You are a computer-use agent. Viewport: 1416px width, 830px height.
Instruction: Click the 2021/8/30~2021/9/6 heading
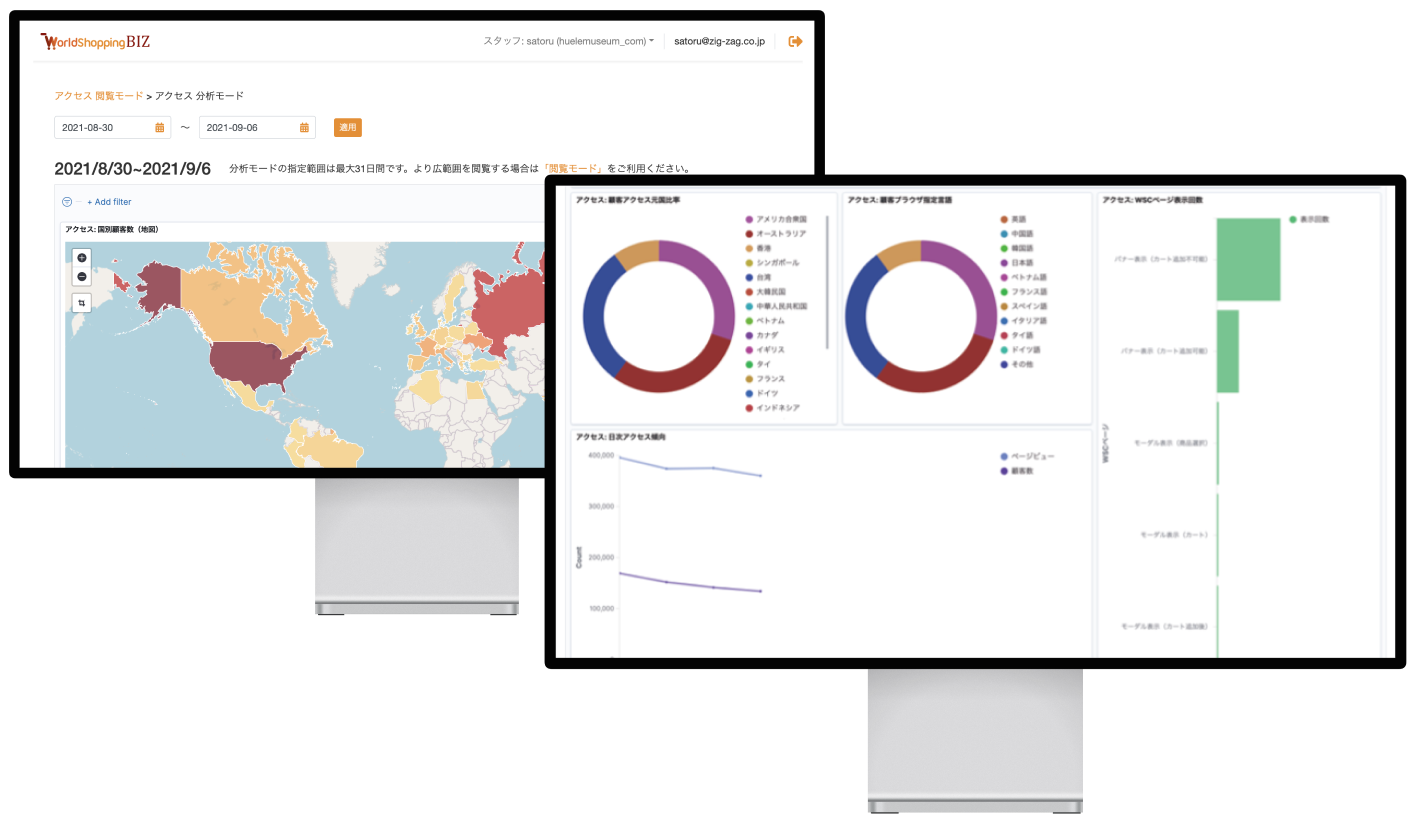[x=133, y=168]
